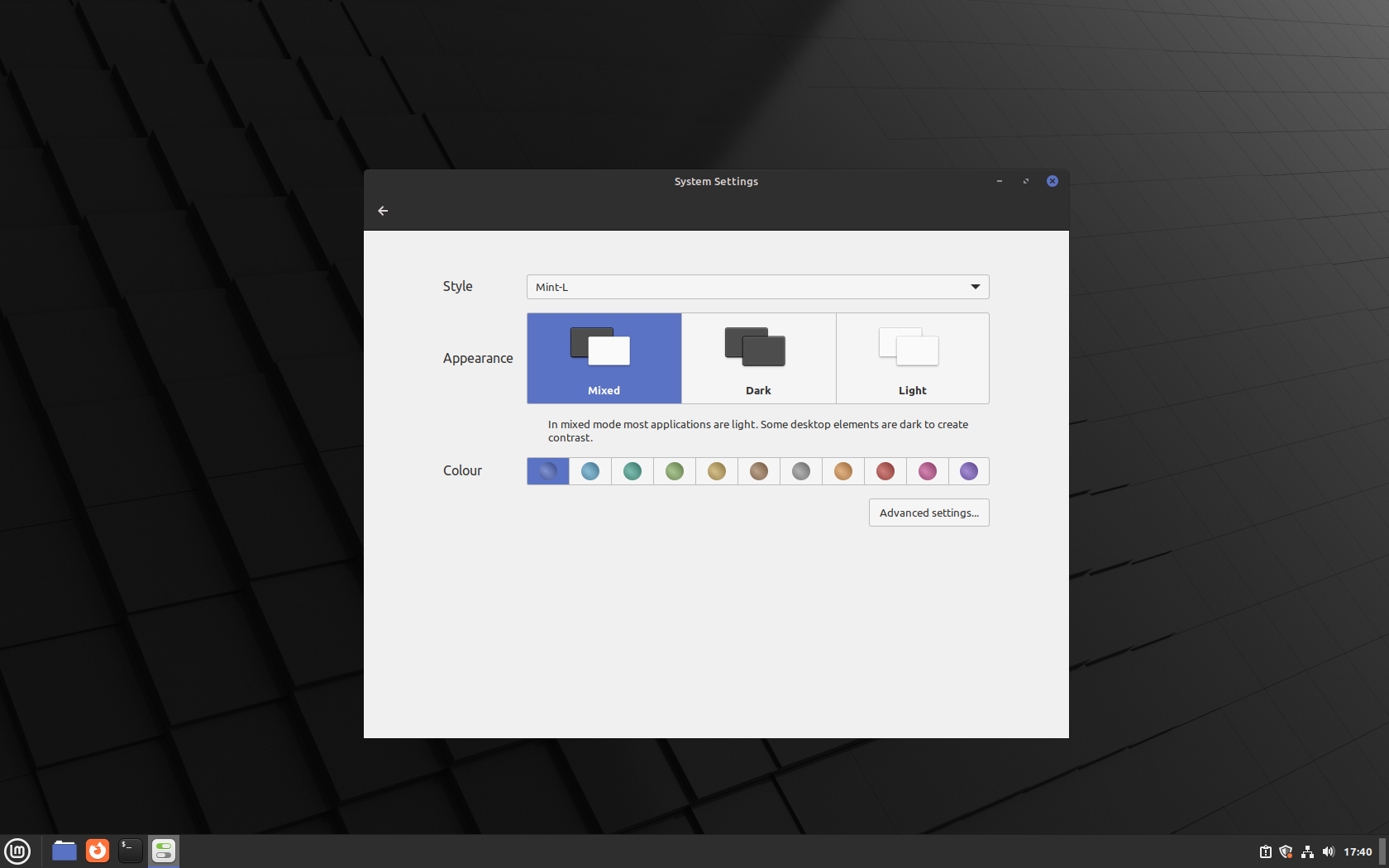Viewport: 1389px width, 868px height.
Task: Go back using the arrow in the header
Action: 383,211
